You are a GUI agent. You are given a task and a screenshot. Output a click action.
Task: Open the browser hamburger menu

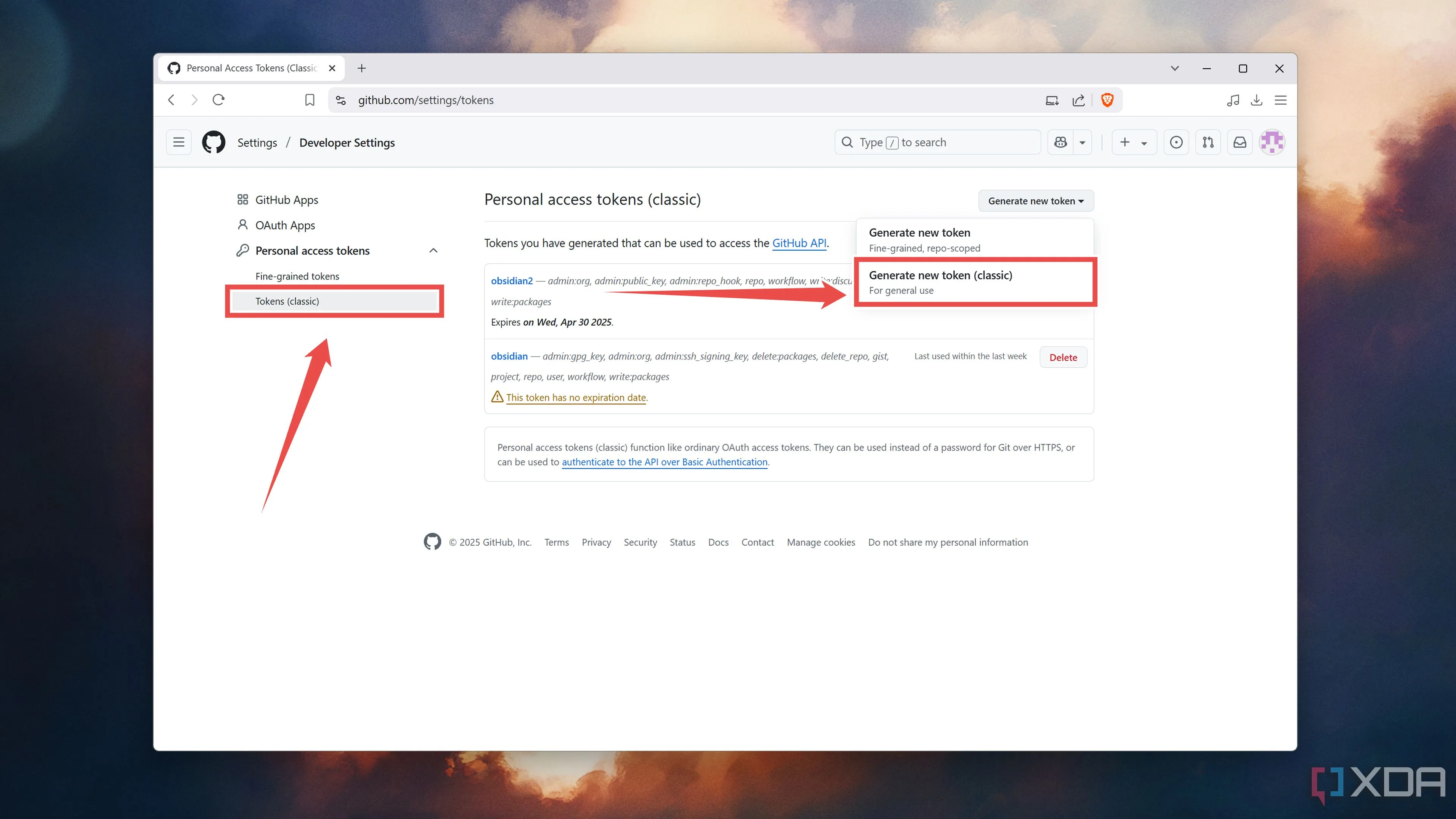(1281, 100)
